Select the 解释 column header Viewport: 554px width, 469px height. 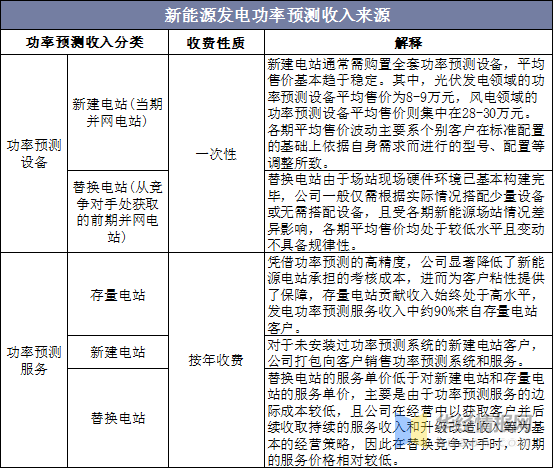(x=408, y=43)
